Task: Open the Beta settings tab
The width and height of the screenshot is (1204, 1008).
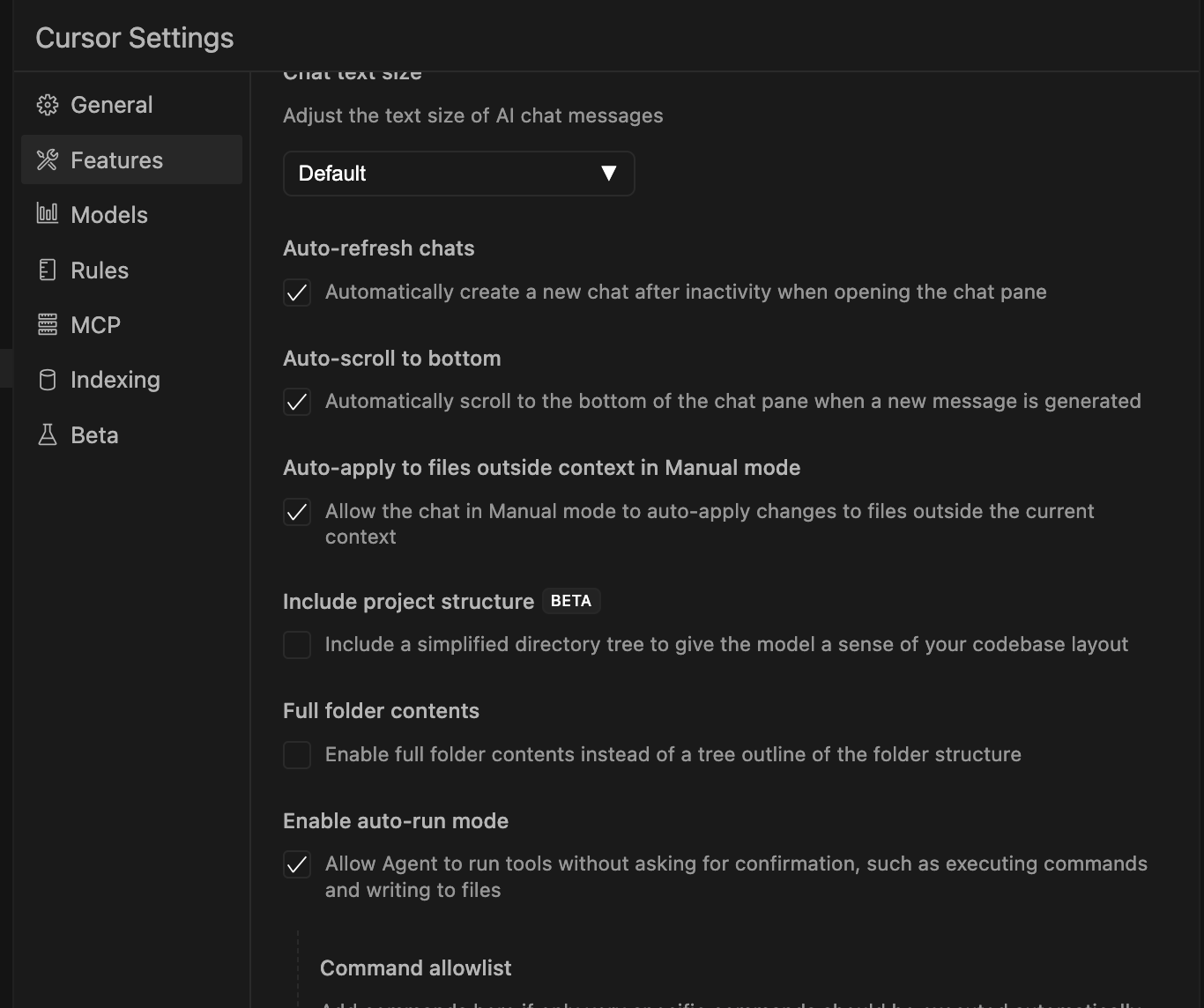Action: [x=131, y=434]
